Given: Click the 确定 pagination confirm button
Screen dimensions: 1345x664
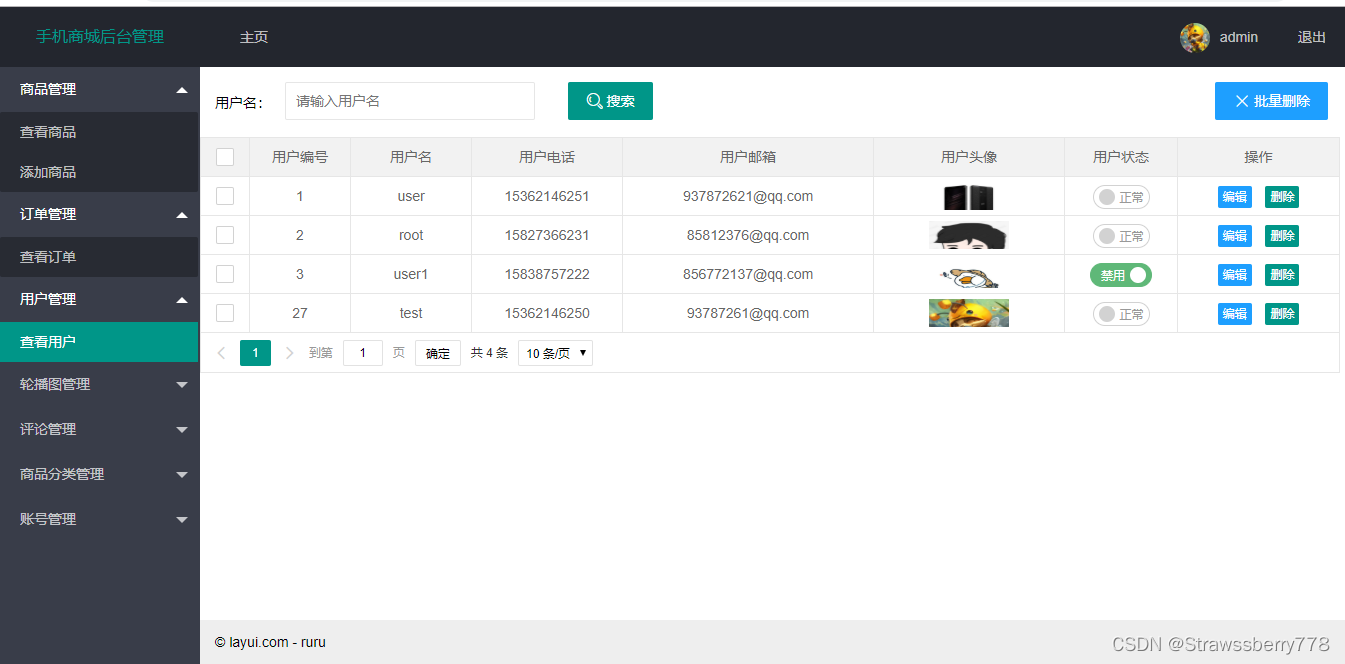Looking at the screenshot, I should click(x=438, y=353).
